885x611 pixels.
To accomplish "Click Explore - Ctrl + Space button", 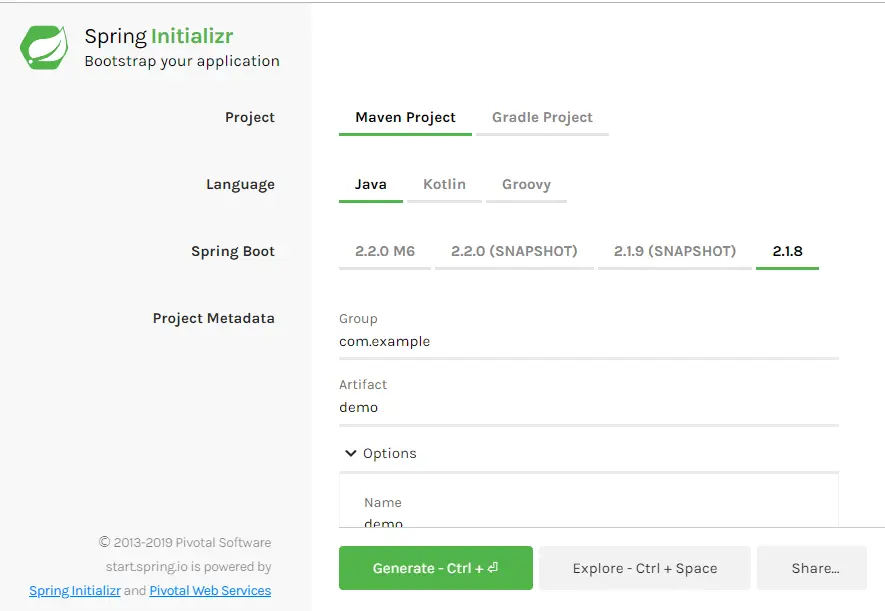I will 645,568.
